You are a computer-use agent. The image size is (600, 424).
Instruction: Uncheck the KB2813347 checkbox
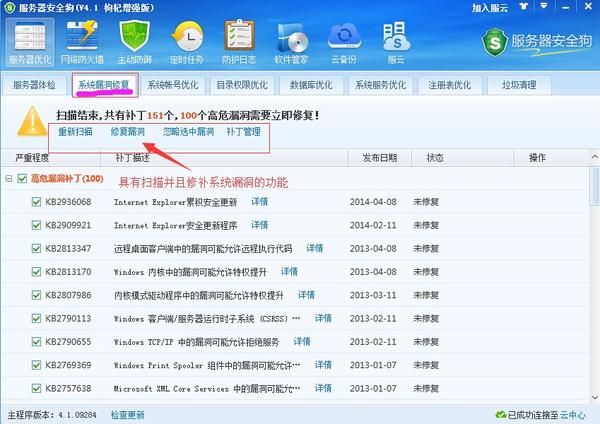pyautogui.click(x=36, y=248)
